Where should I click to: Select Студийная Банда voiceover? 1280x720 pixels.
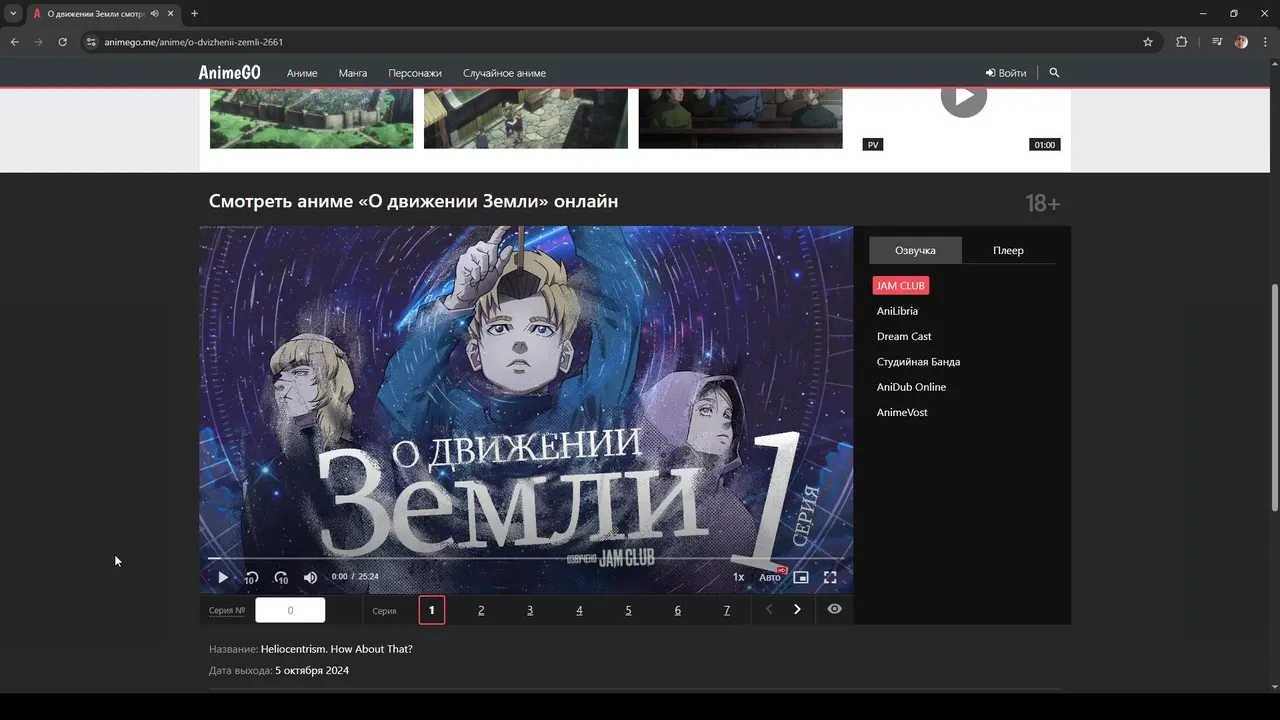(918, 362)
